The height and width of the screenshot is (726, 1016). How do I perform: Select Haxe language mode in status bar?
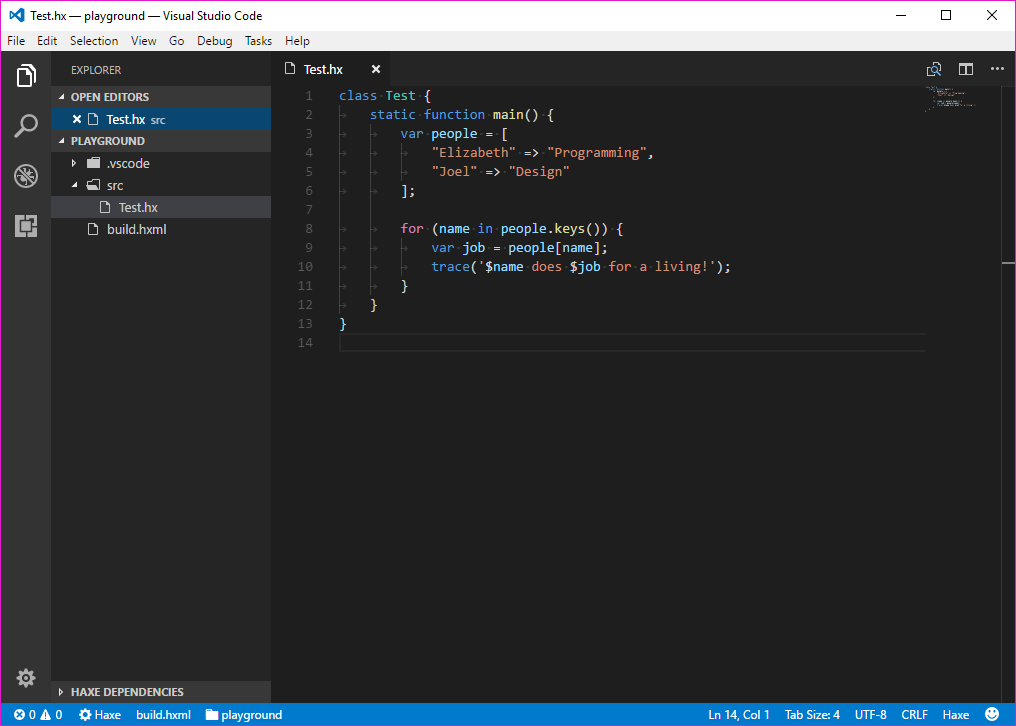(x=956, y=715)
